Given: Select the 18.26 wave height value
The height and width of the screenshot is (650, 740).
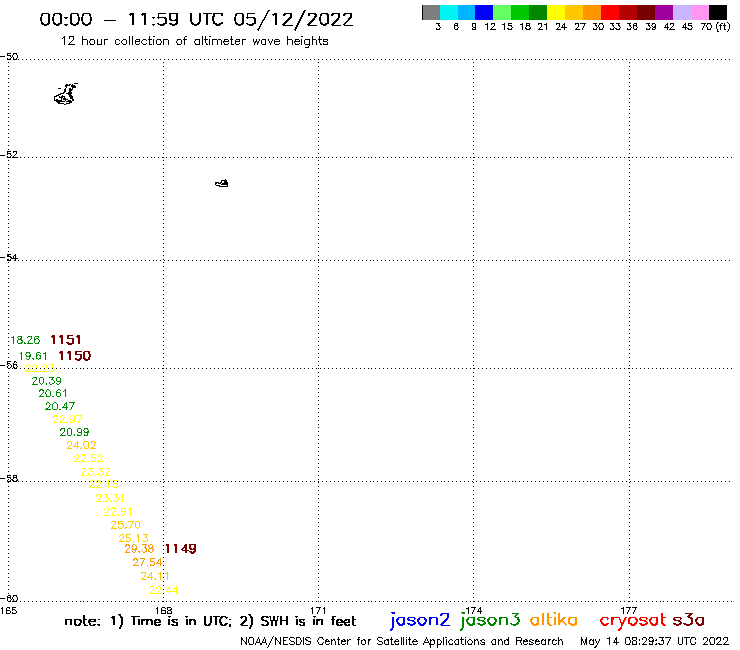Looking at the screenshot, I should (25, 340).
